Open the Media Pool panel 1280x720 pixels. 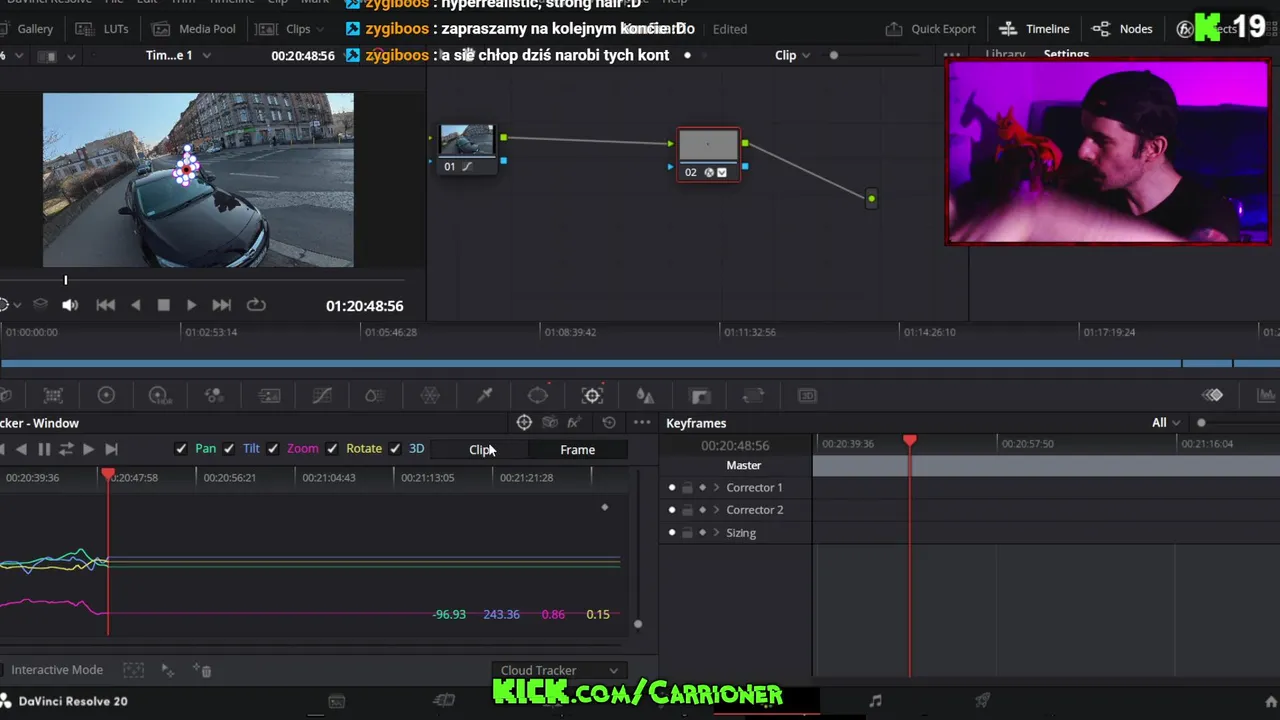pos(194,29)
